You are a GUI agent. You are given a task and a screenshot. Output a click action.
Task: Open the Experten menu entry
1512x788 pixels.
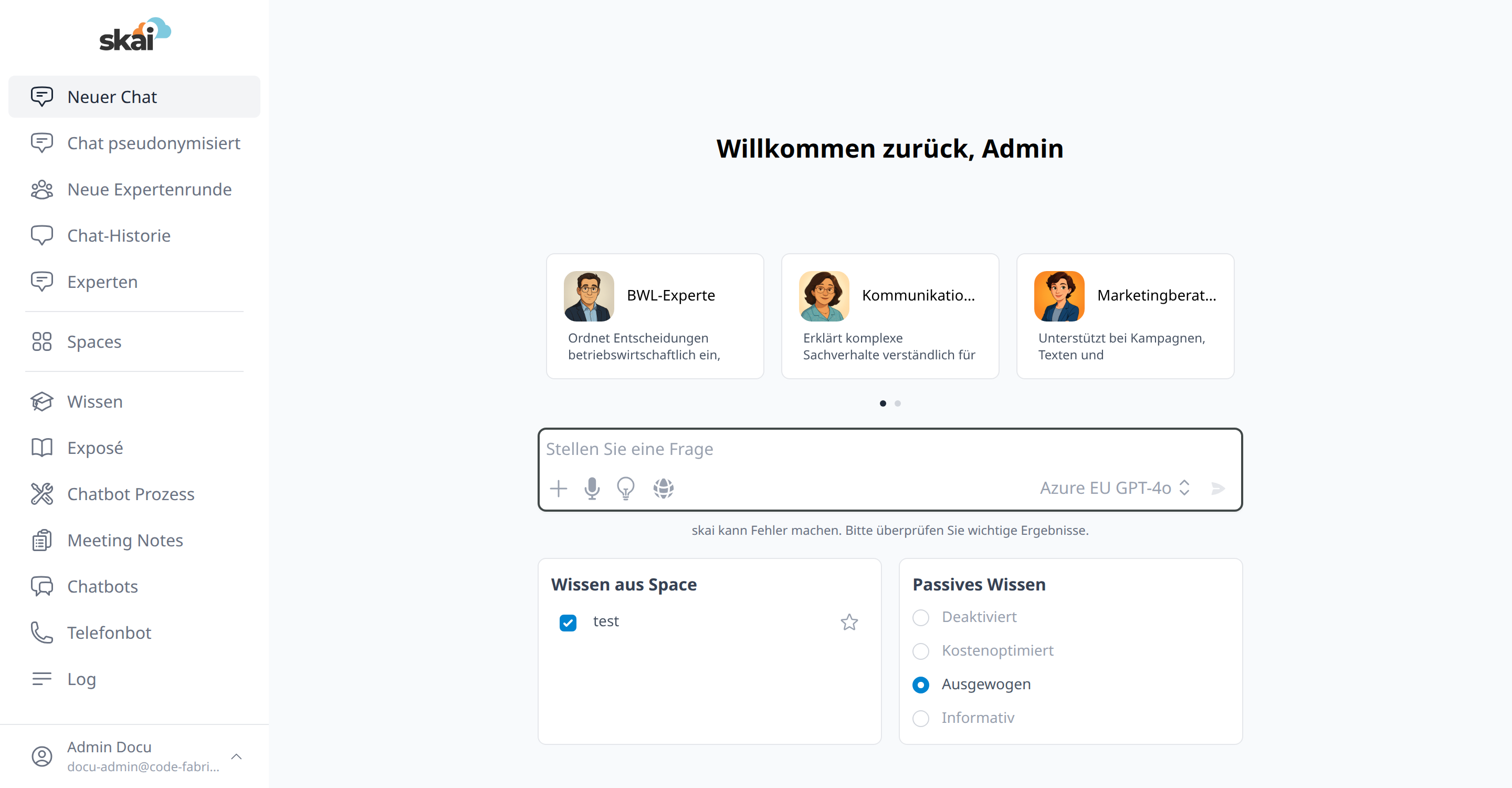[x=134, y=282]
